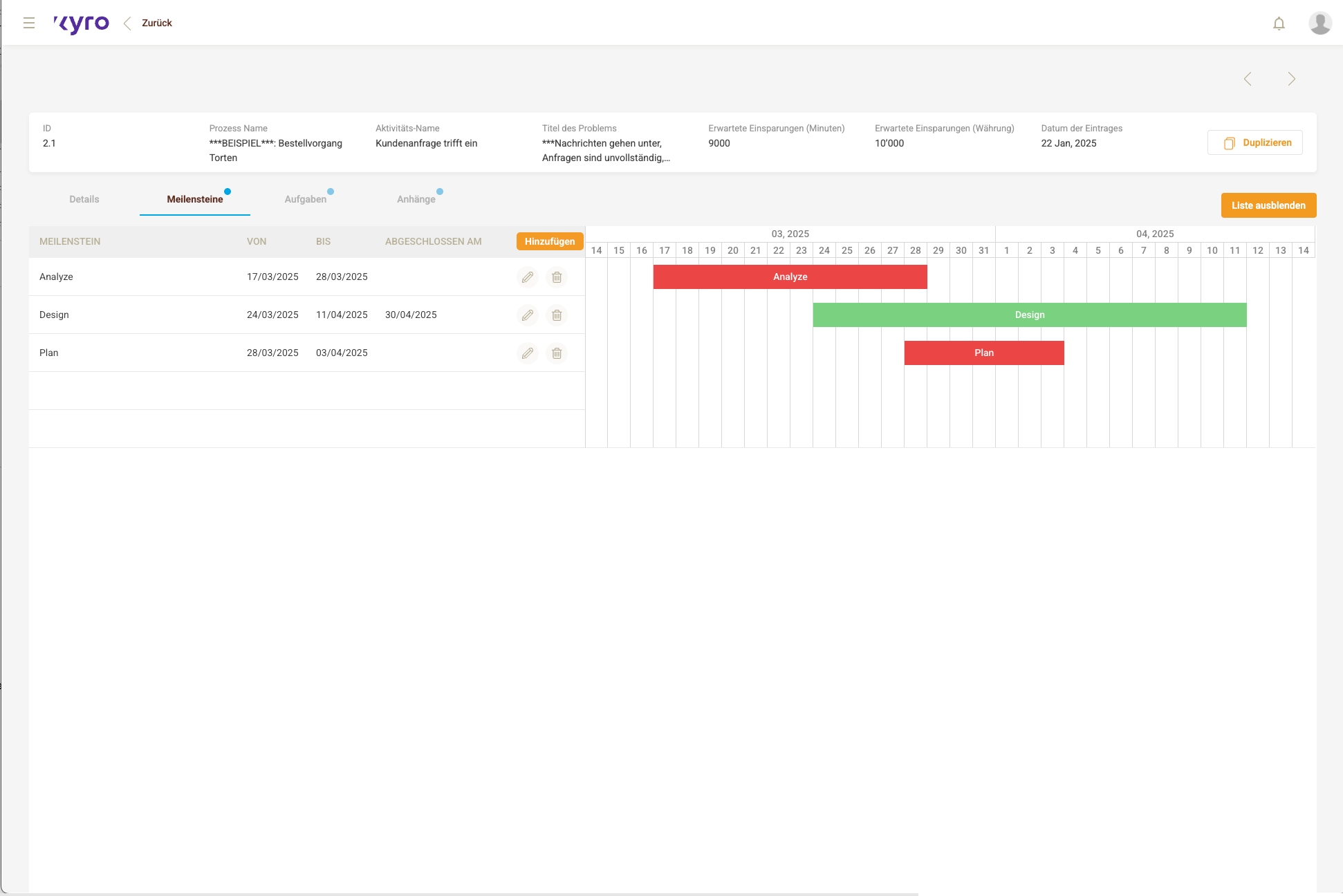Viewport: 1343px width, 896px height.
Task: Open the user profile avatar
Action: pyautogui.click(x=1319, y=23)
